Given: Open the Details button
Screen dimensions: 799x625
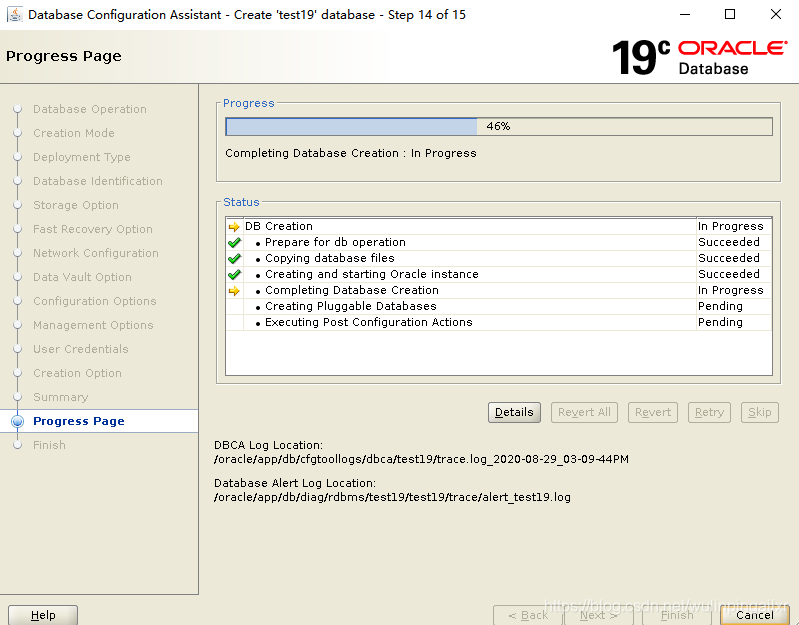Looking at the screenshot, I should coord(514,412).
